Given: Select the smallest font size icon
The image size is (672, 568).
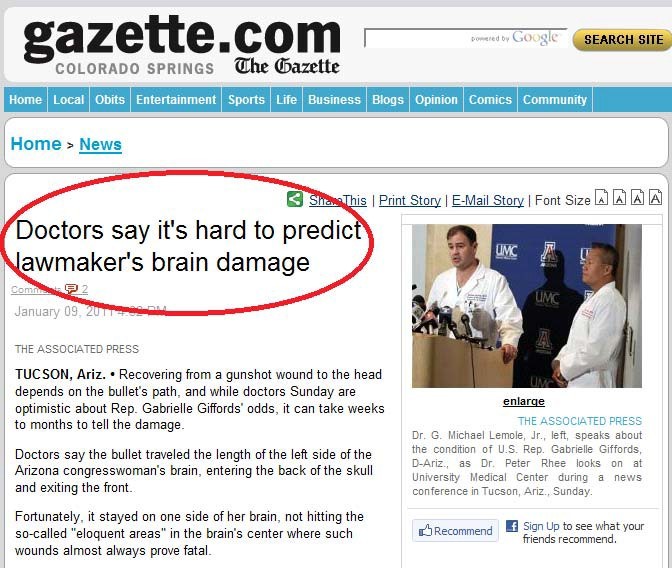Looking at the screenshot, I should (x=601, y=198).
